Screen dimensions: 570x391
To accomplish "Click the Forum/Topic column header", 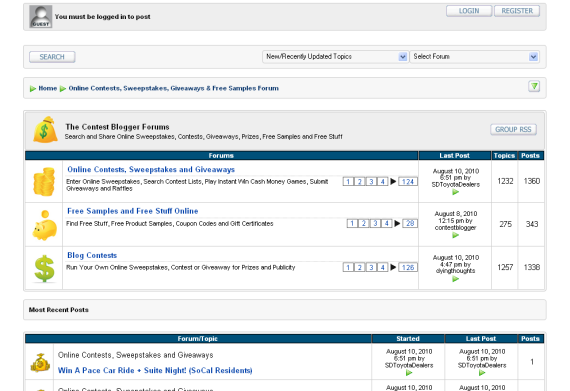I will pos(198,339).
